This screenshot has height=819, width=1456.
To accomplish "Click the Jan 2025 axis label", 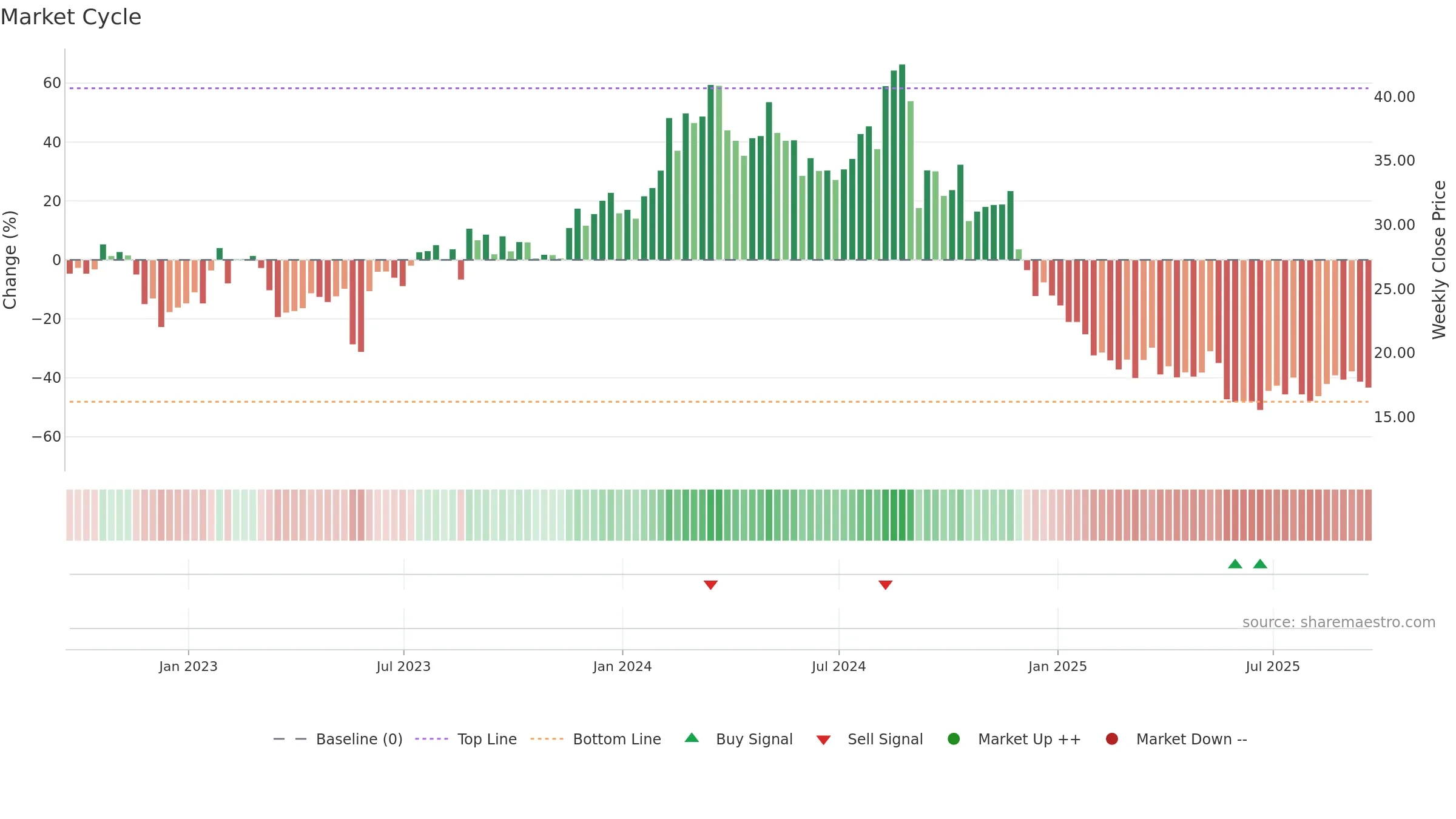I will [x=1057, y=666].
